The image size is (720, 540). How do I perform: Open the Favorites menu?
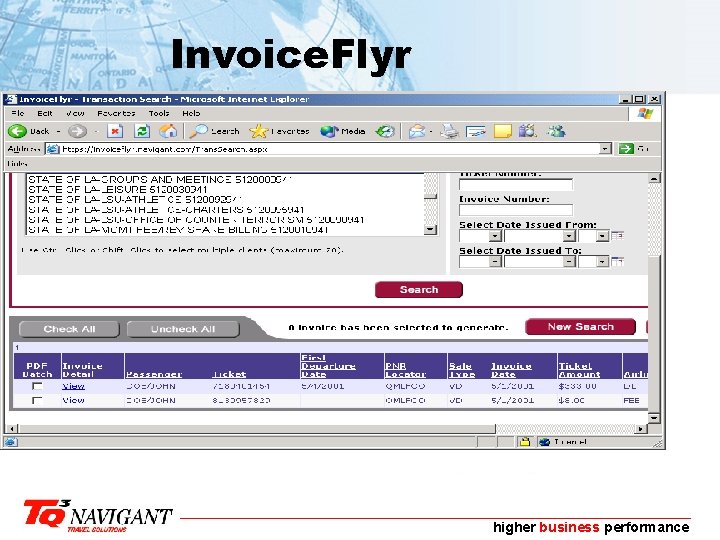click(116, 113)
